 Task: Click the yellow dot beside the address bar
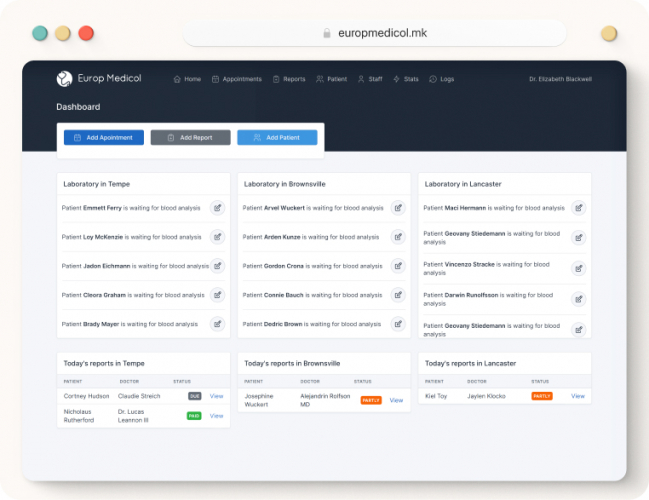pos(609,33)
